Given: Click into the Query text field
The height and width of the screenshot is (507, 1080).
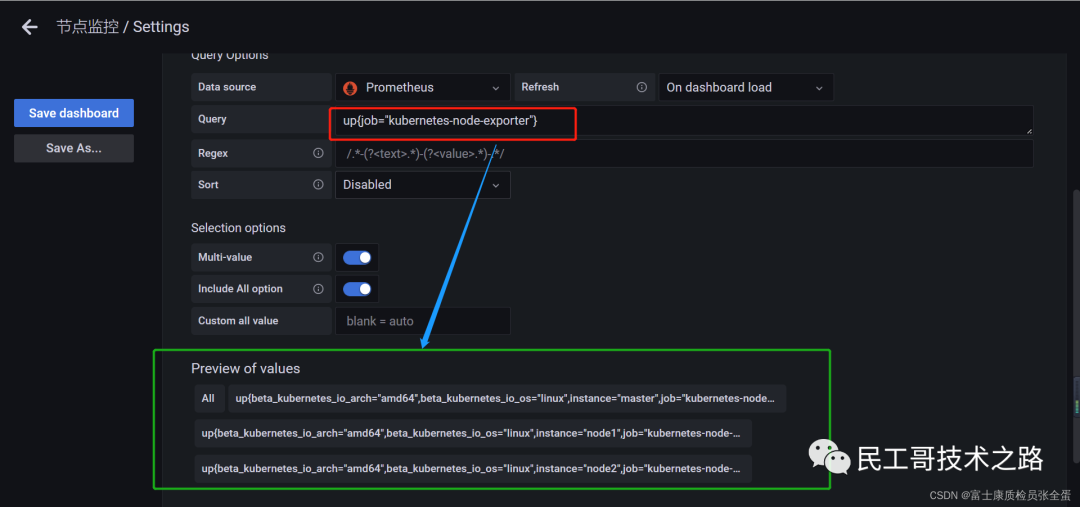Looking at the screenshot, I should 684,121.
